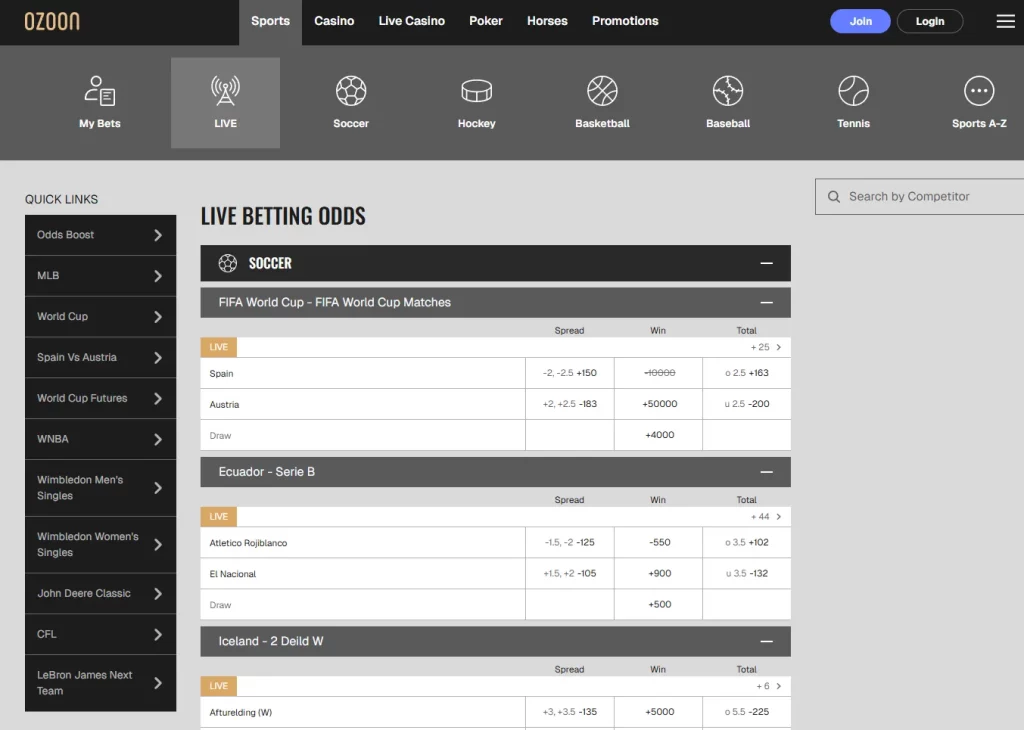Collapse Iceland - 2 Deild W section
Image resolution: width=1024 pixels, height=730 pixels.
(767, 641)
